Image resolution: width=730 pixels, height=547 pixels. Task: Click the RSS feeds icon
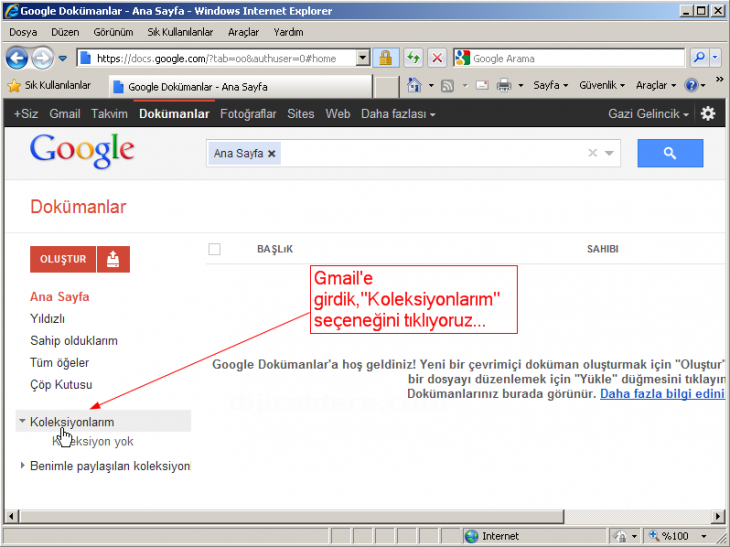click(x=447, y=86)
